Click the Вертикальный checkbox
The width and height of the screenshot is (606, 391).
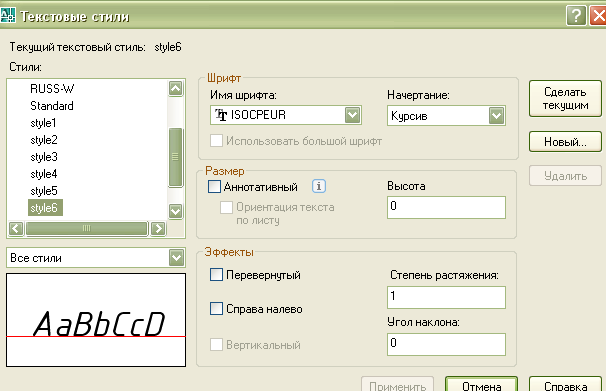[216, 344]
